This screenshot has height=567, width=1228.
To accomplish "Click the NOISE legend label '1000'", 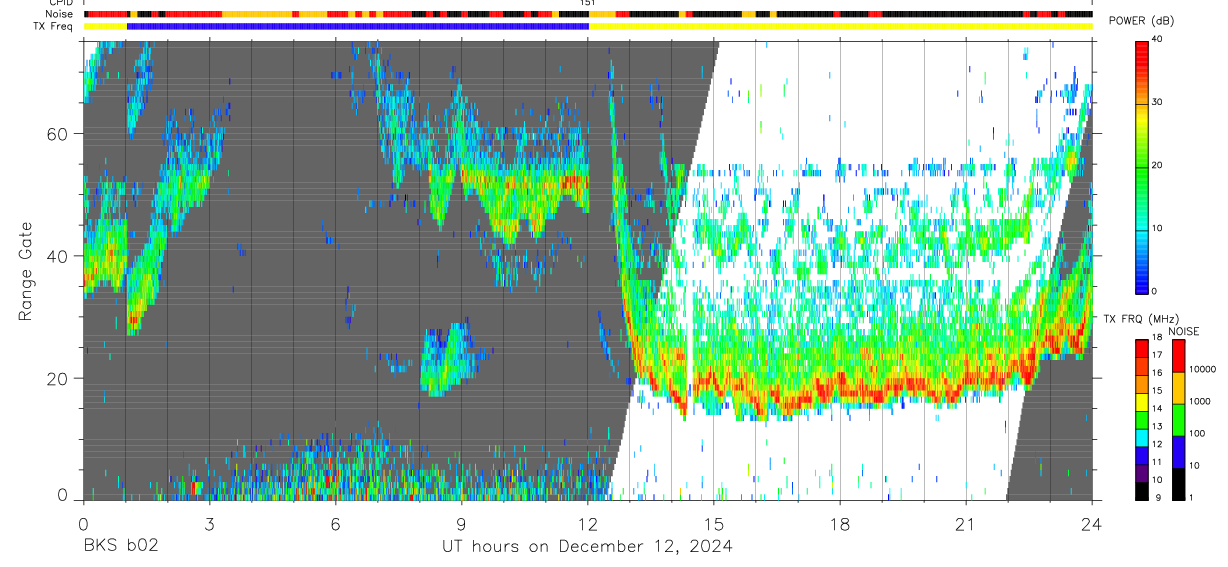I will point(1202,402).
